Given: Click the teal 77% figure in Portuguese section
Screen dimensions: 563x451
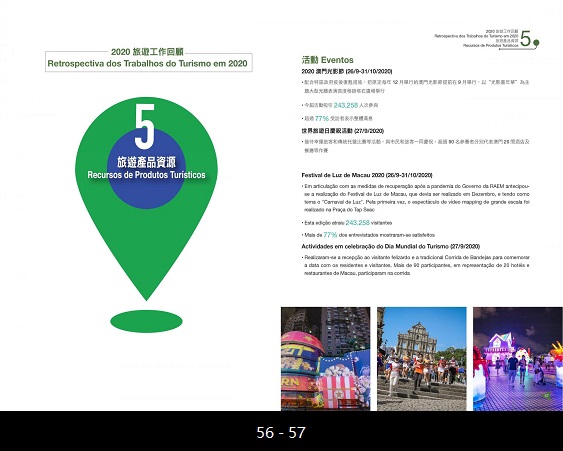Looking at the screenshot, I should (x=330, y=235).
